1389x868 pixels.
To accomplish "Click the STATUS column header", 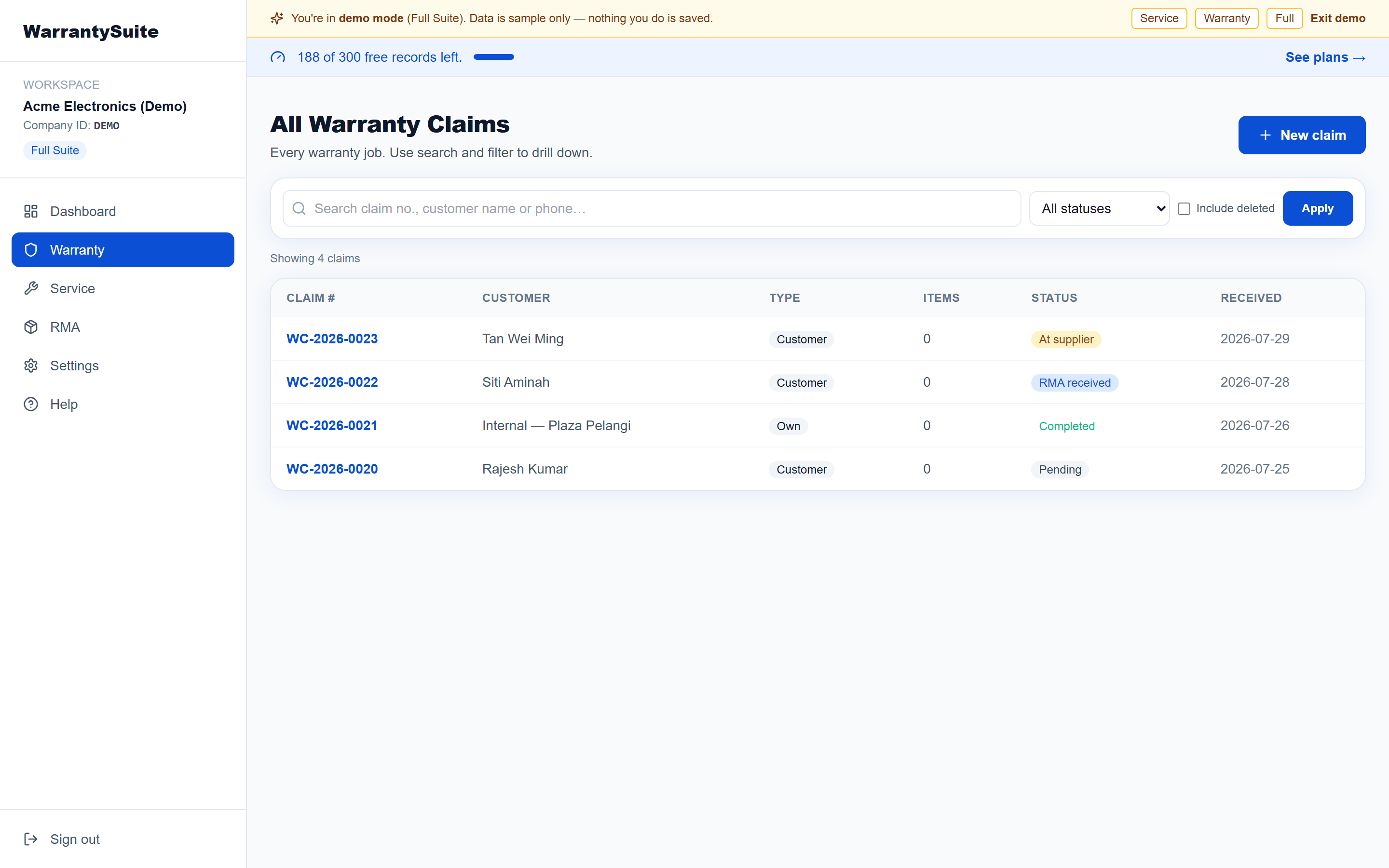I will (1054, 298).
